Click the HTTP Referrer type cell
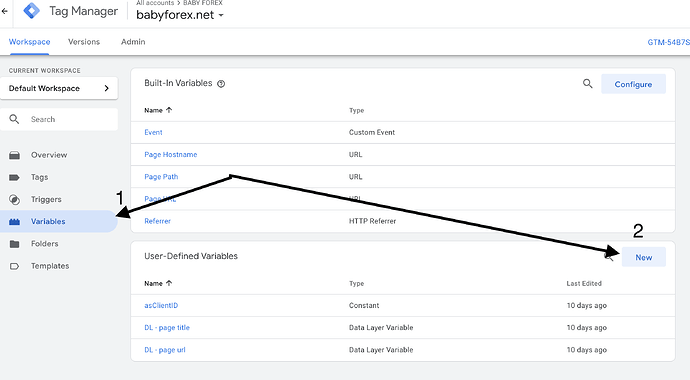Image resolution: width=690 pixels, height=380 pixels. tap(372, 221)
